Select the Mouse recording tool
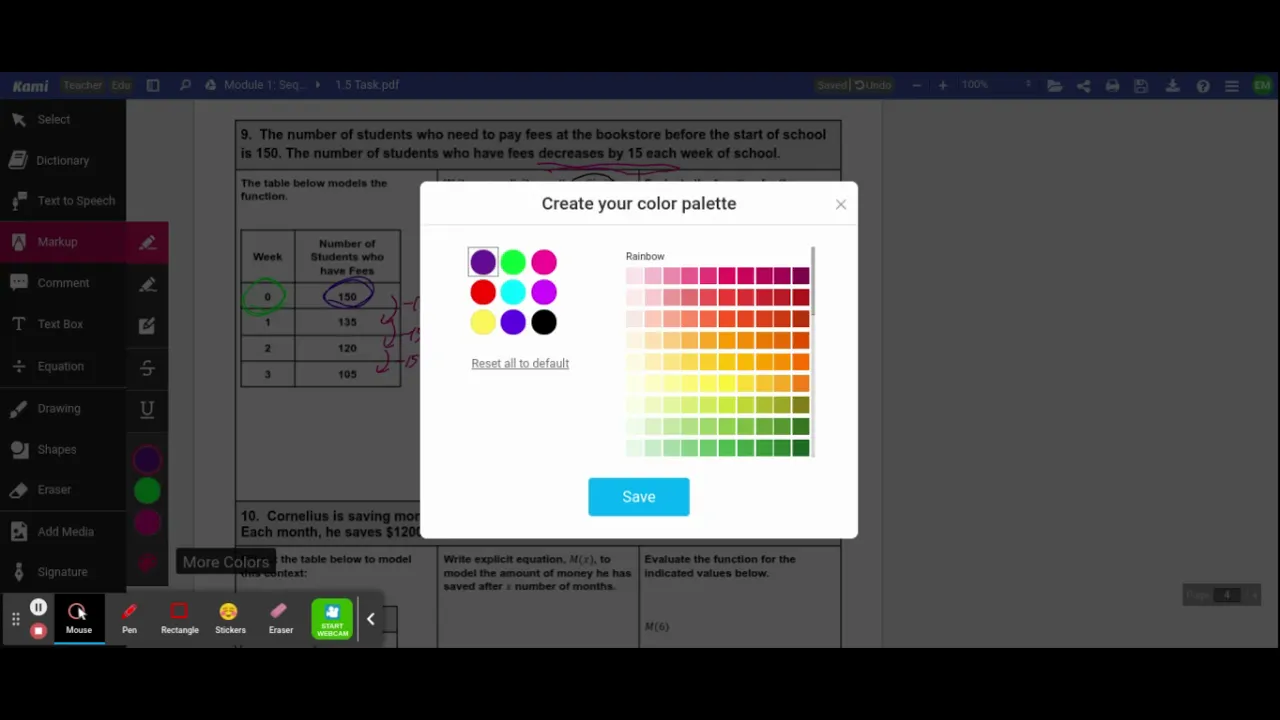Viewport: 1280px width, 720px height. click(78, 619)
